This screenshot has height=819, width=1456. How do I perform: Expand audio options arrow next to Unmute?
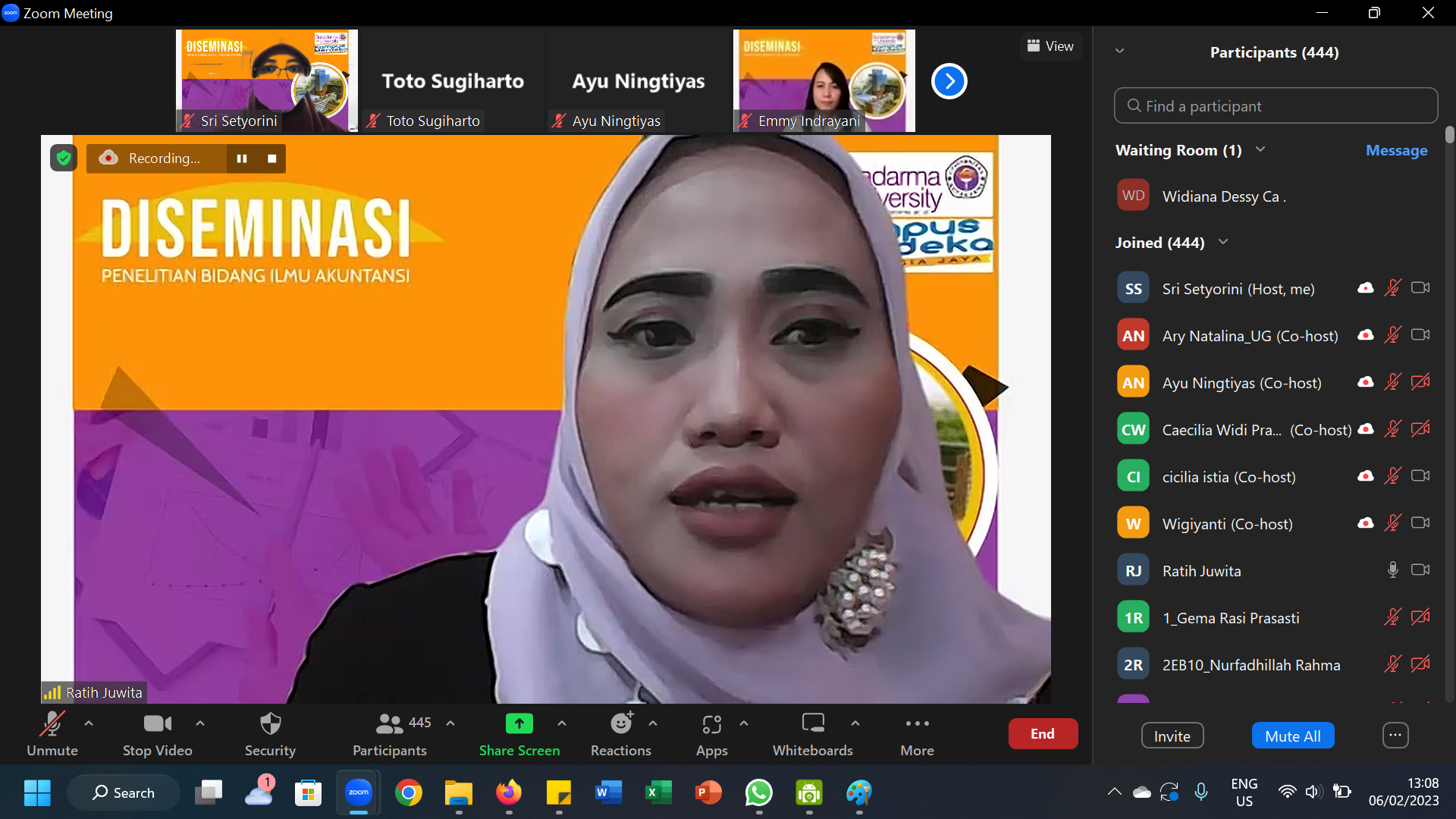point(89,723)
